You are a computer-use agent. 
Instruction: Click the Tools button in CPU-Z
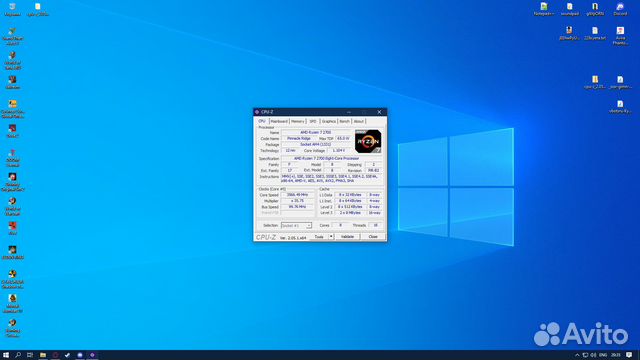point(319,237)
